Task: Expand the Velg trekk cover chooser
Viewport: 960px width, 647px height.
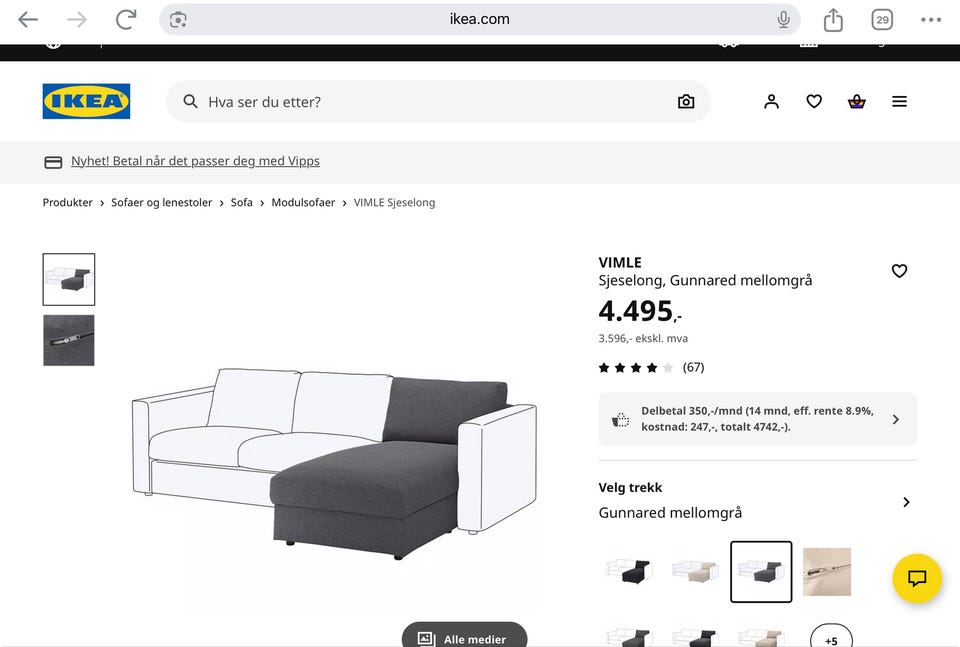Action: pyautogui.click(x=757, y=501)
